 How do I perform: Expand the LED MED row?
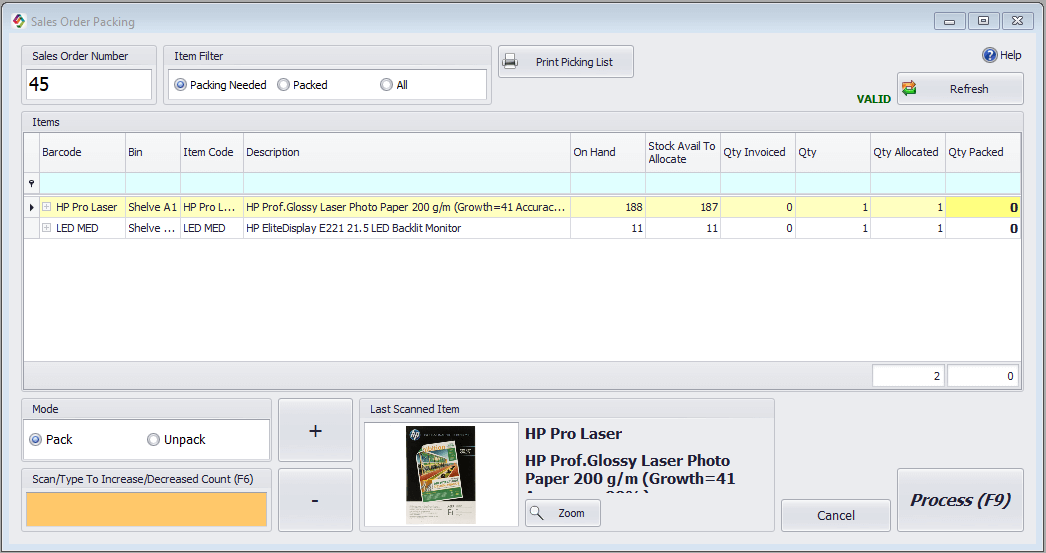click(47, 227)
